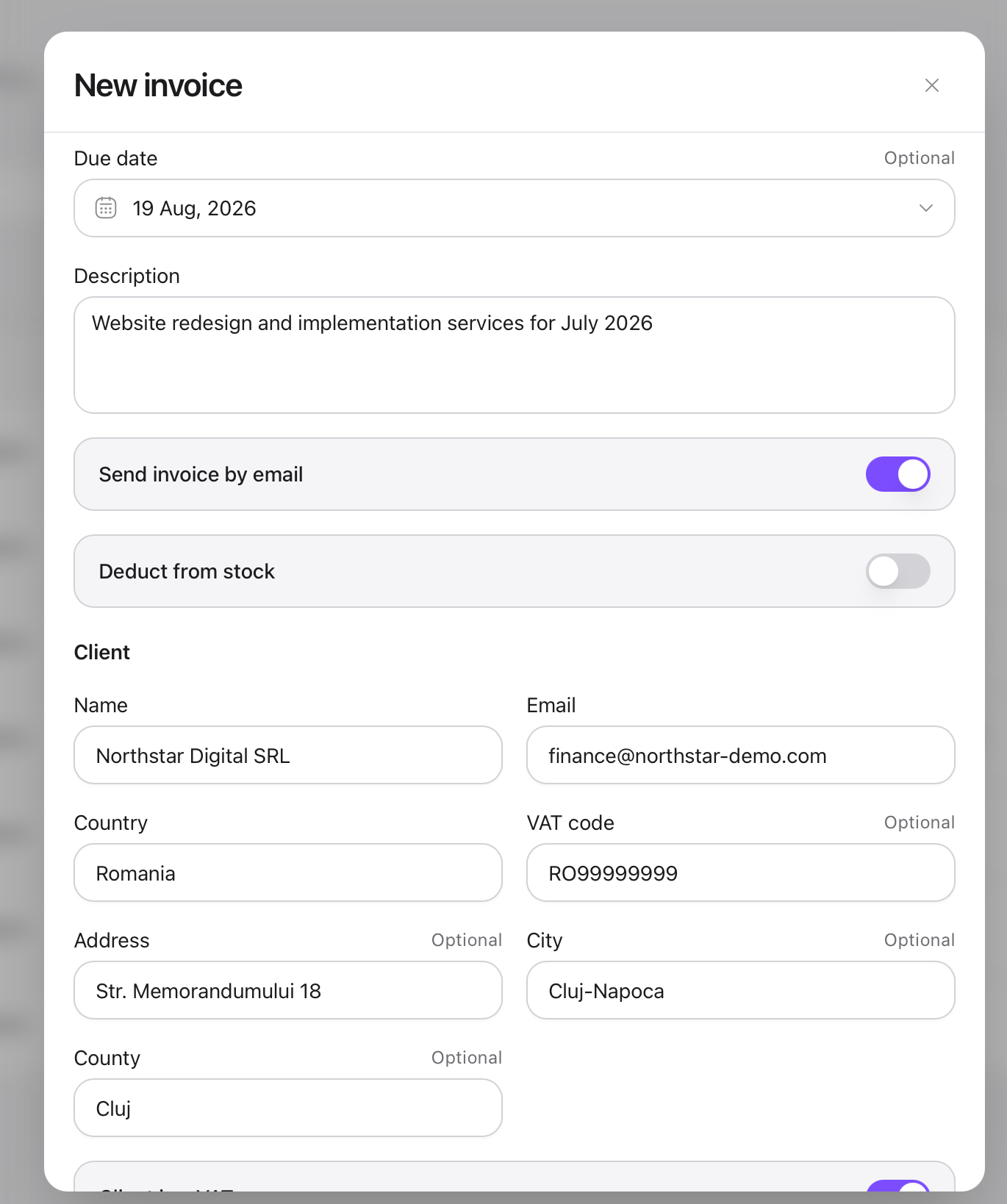Click the Deduct from stock label
The height and width of the screenshot is (1204, 1007).
click(187, 572)
